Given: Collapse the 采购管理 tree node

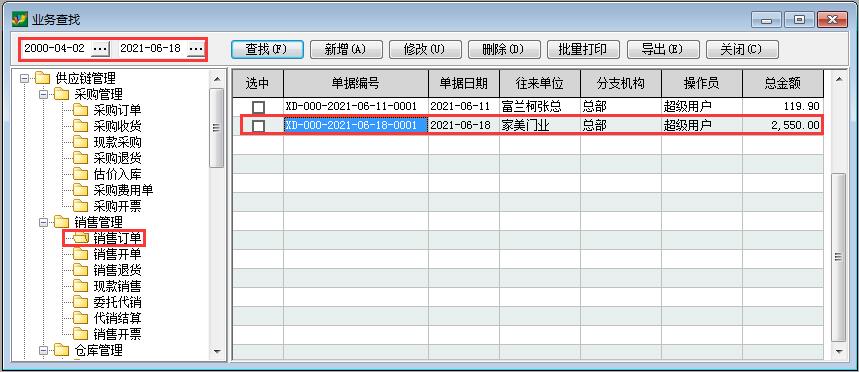Looking at the screenshot, I should [43, 94].
